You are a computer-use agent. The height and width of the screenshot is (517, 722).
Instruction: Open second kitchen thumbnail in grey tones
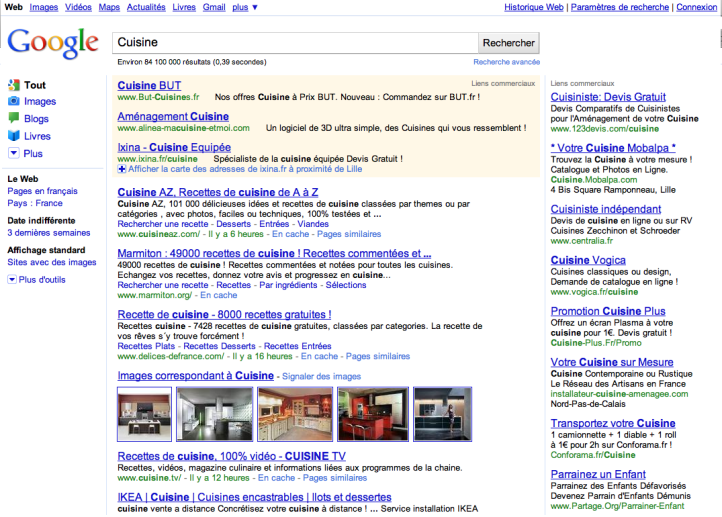point(215,414)
